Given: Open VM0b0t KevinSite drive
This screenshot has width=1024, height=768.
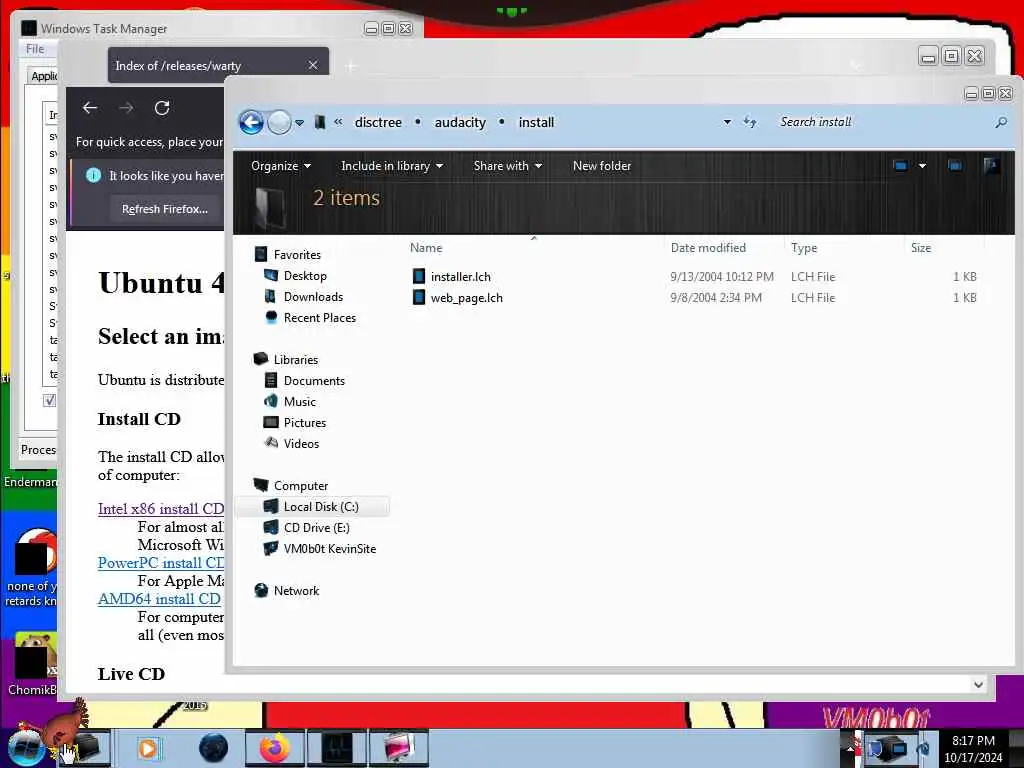Looking at the screenshot, I should [x=330, y=549].
